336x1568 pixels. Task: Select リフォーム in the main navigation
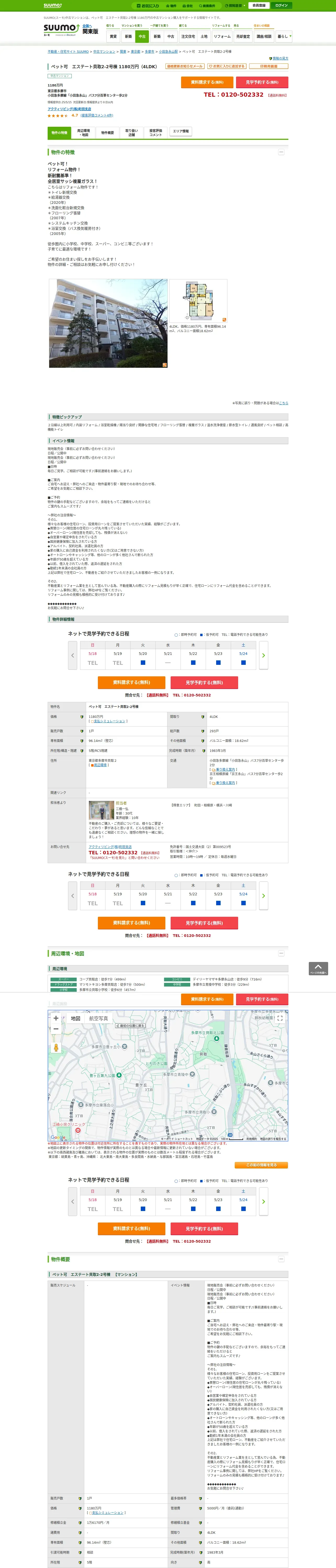tap(222, 37)
